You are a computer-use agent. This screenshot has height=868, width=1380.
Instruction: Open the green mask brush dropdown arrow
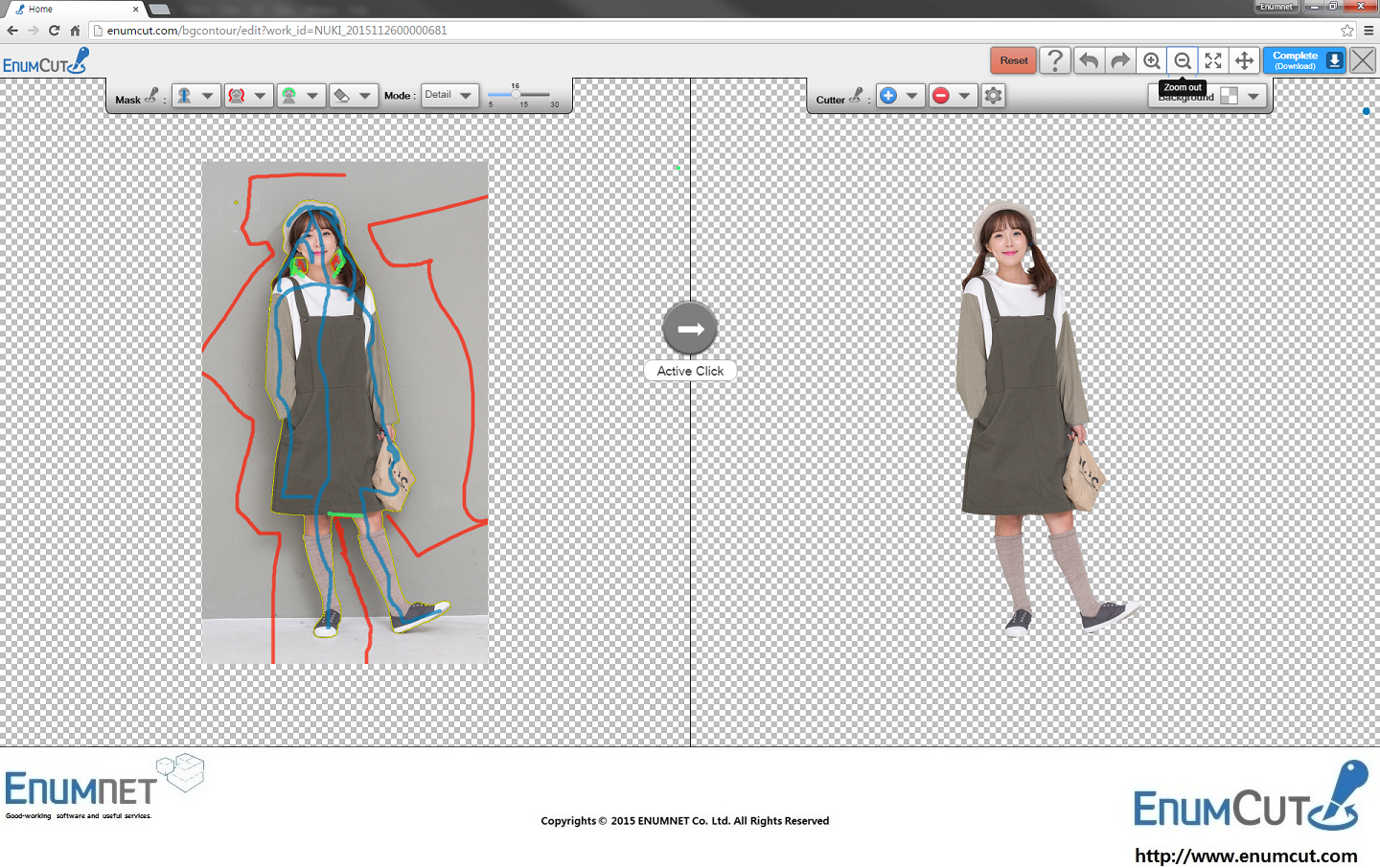click(312, 96)
